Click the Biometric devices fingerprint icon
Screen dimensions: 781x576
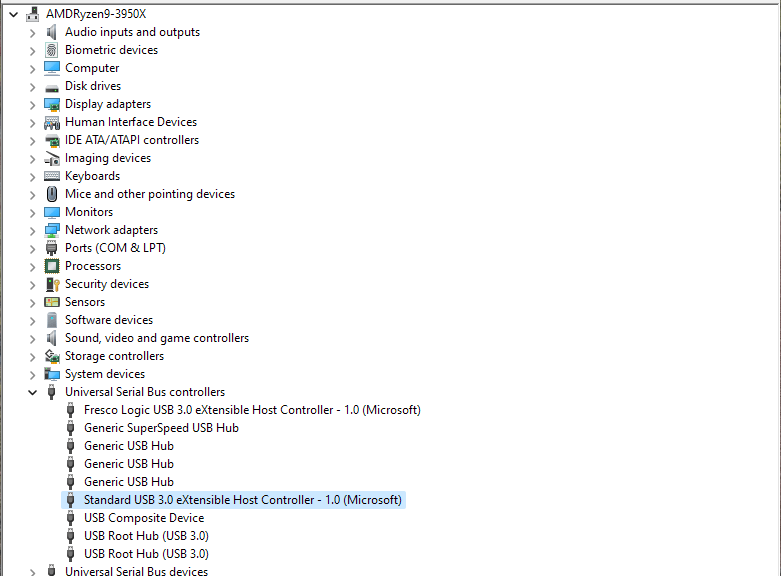[x=52, y=50]
